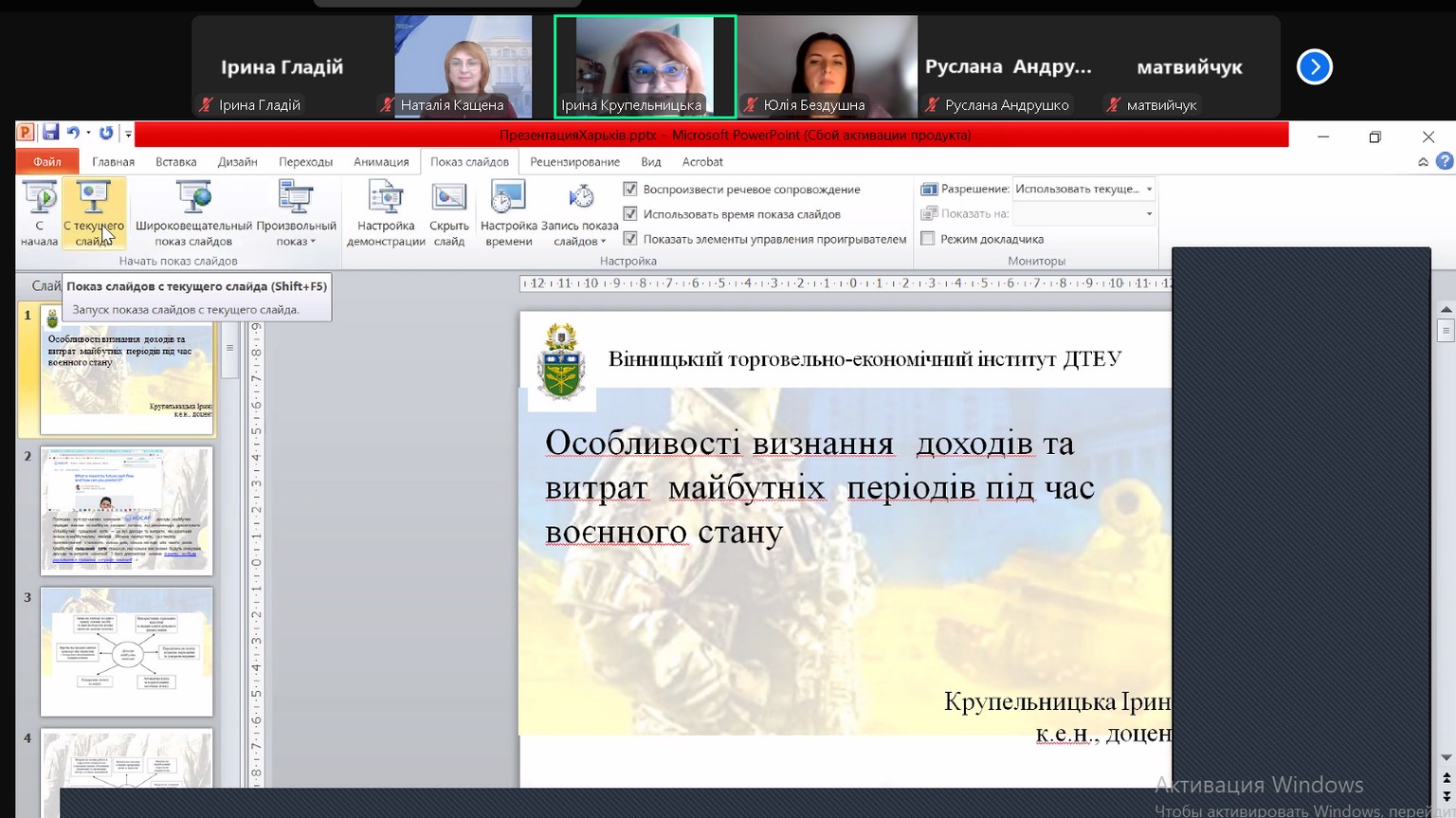Image resolution: width=1456 pixels, height=818 pixels.
Task: Open PowerPoint Help question mark icon
Action: coord(1445,161)
